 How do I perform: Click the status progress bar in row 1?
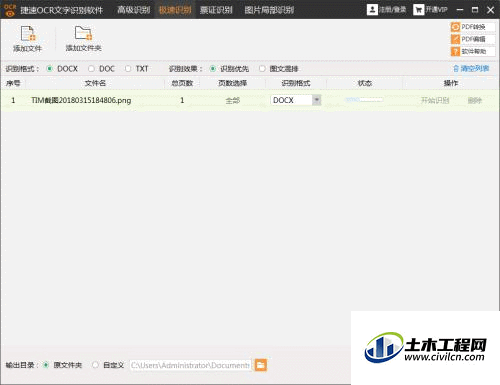click(365, 100)
